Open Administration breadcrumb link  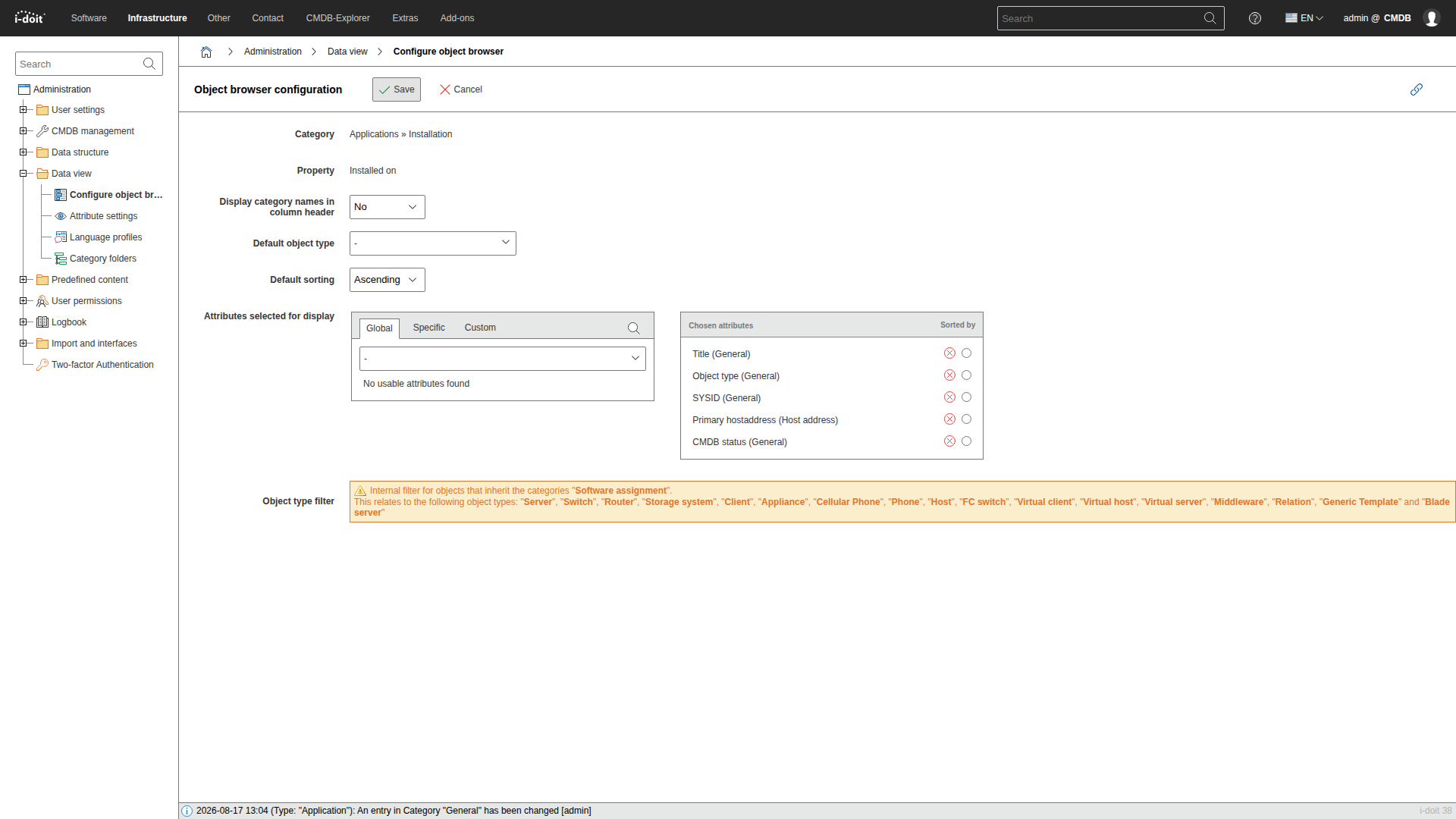click(x=273, y=52)
